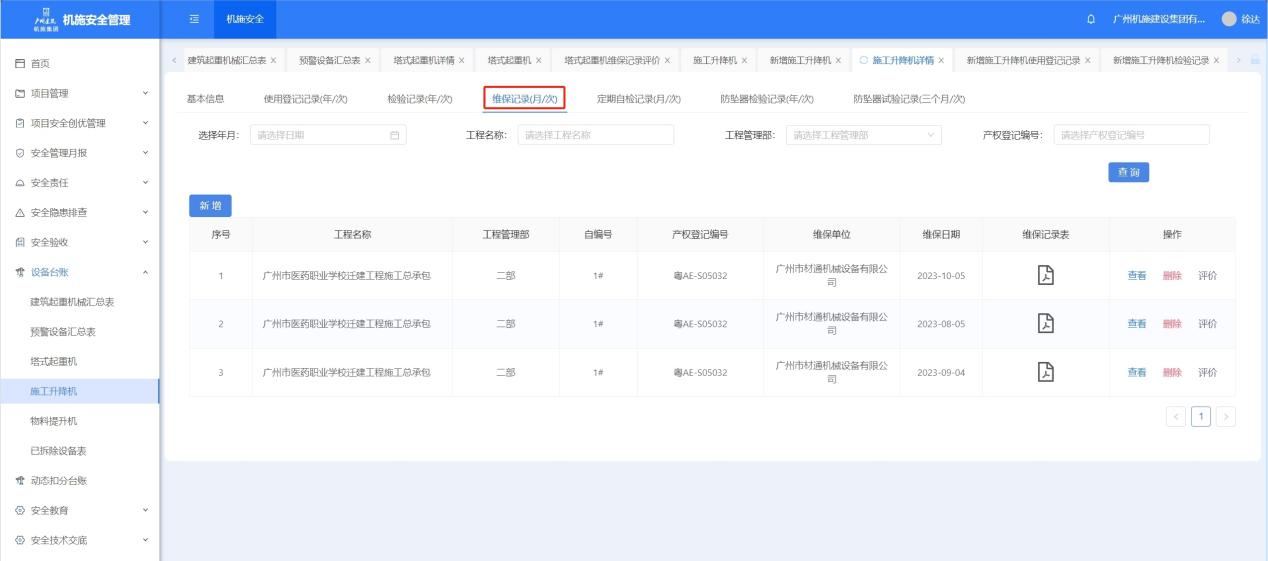Open PDF record for 2023-10-05 maintenance row

click(x=1044, y=276)
